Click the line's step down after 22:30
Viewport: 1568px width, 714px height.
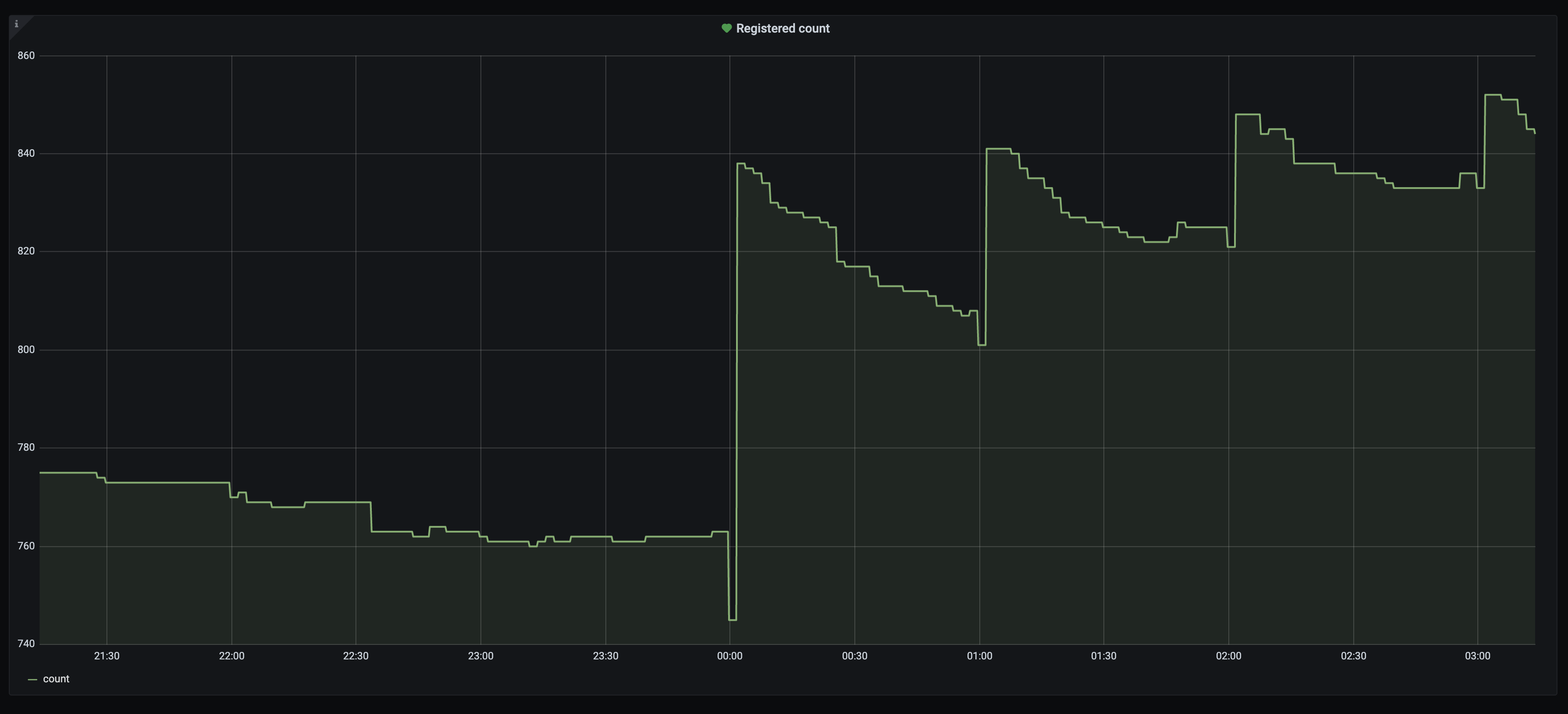[371, 517]
